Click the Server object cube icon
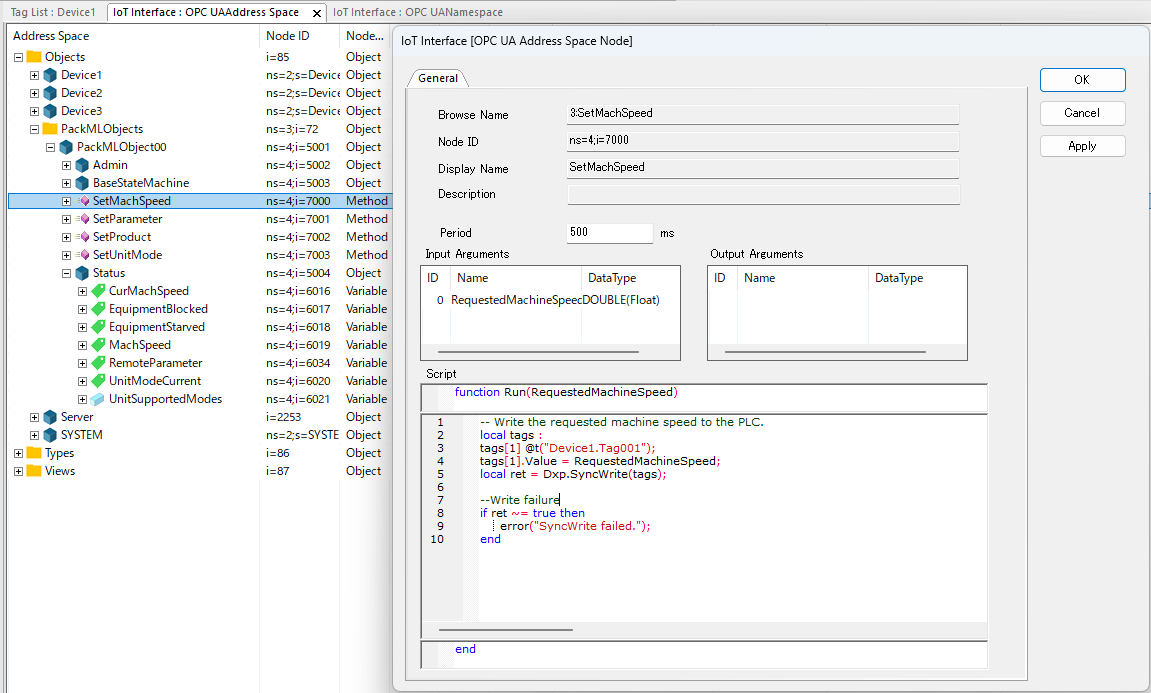Viewport: 1151px width, 693px height. tap(50, 417)
